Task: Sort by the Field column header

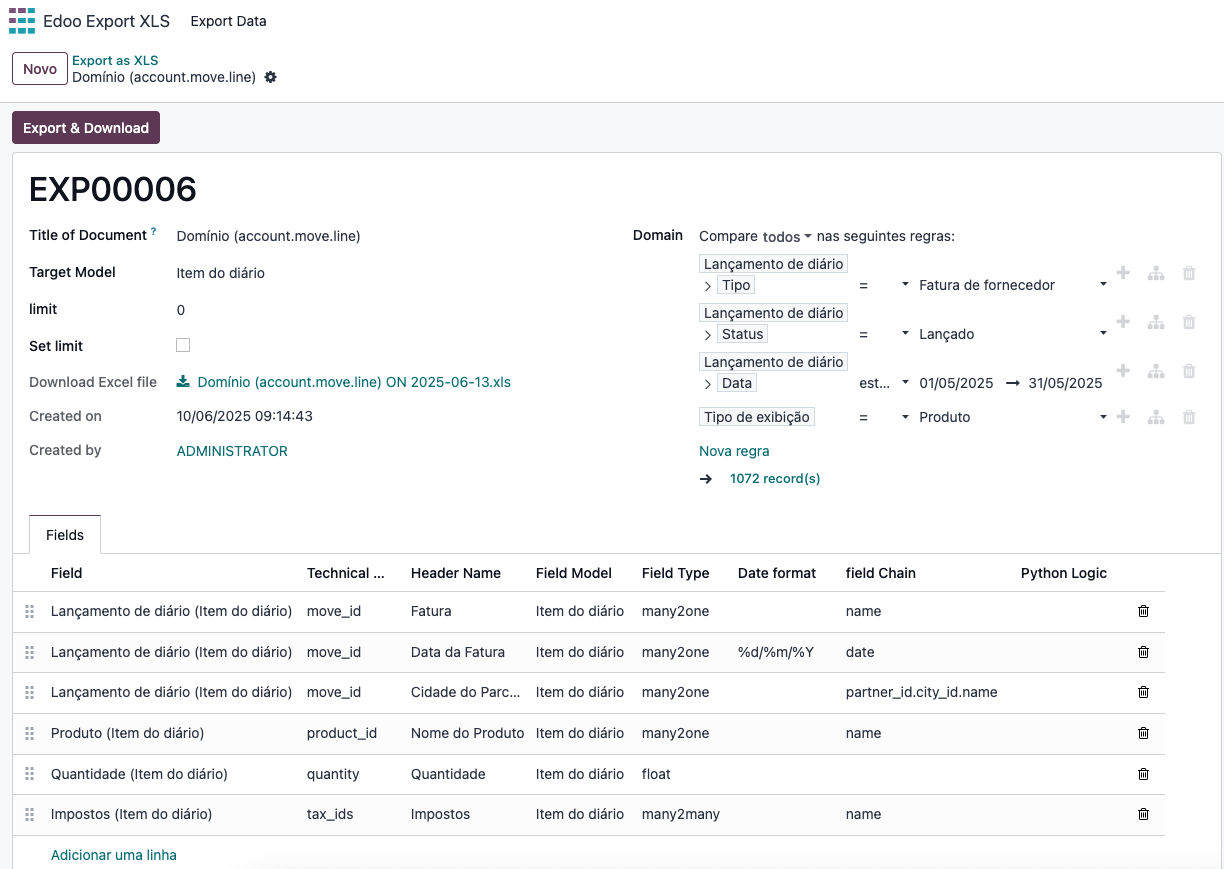Action: [67, 573]
